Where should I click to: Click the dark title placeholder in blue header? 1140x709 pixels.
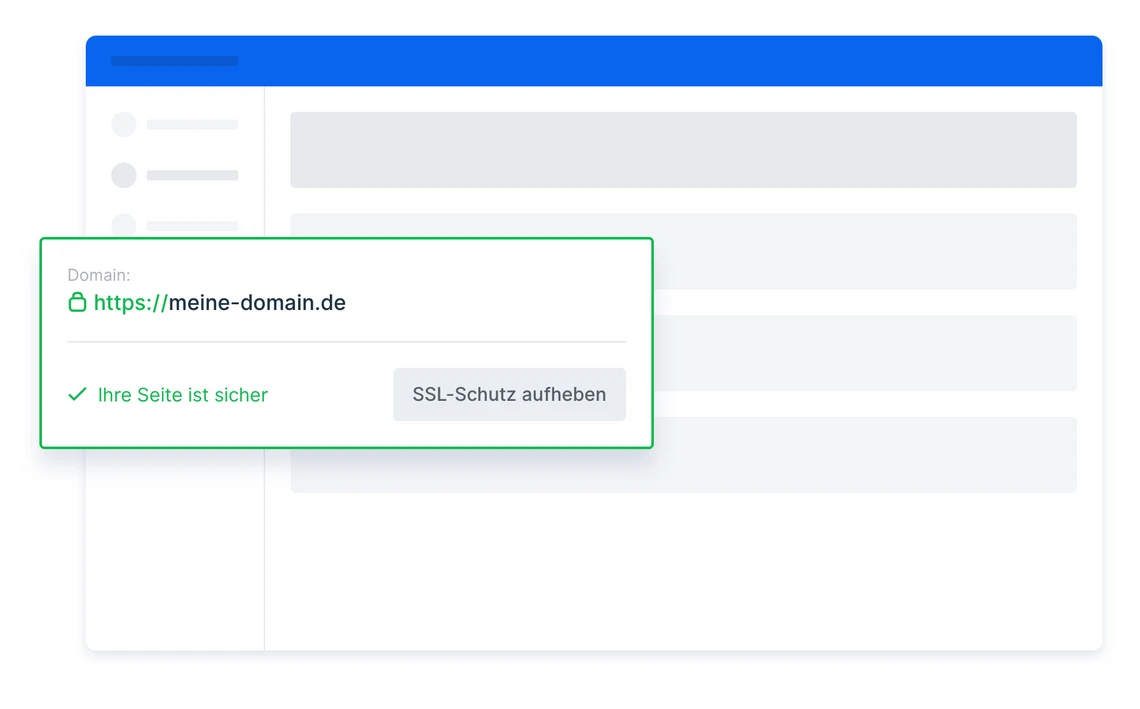click(174, 61)
